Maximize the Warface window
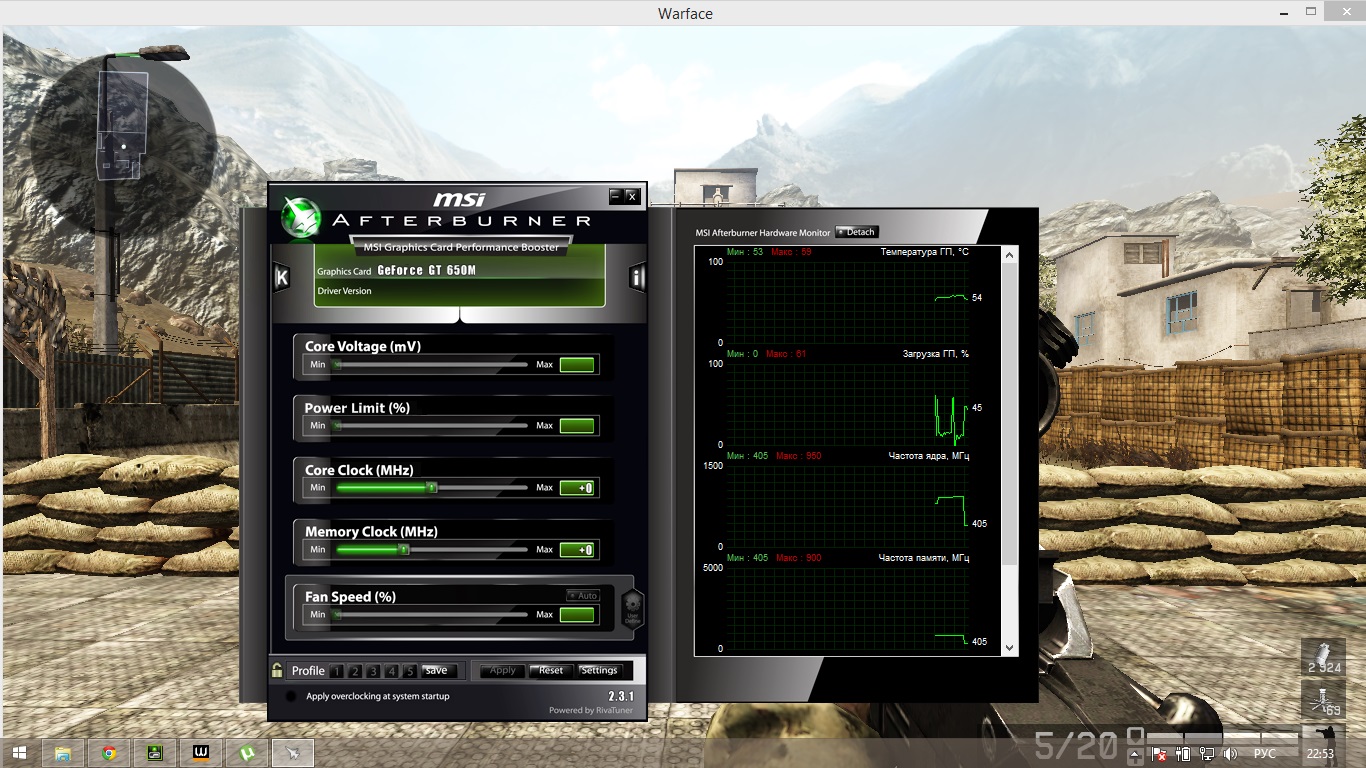 point(1313,12)
